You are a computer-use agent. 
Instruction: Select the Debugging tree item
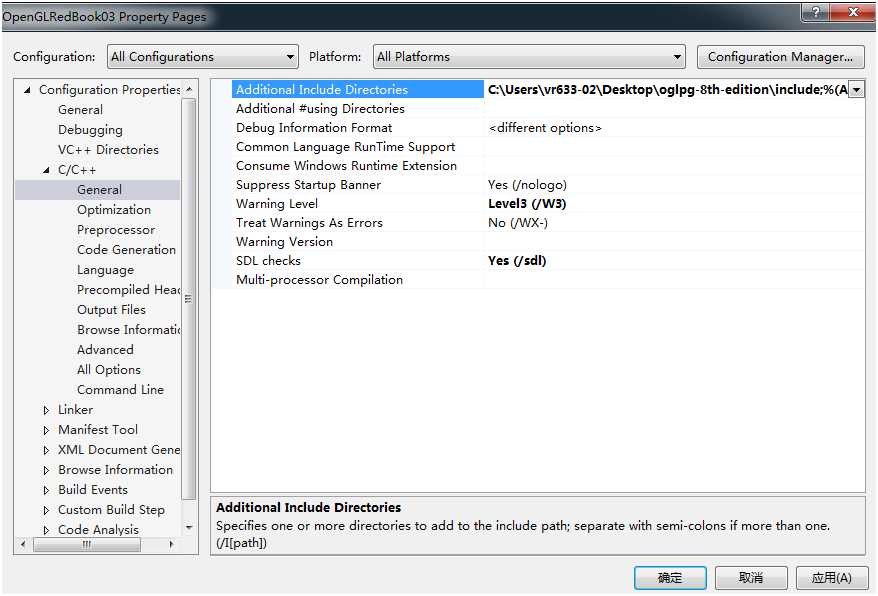click(90, 130)
